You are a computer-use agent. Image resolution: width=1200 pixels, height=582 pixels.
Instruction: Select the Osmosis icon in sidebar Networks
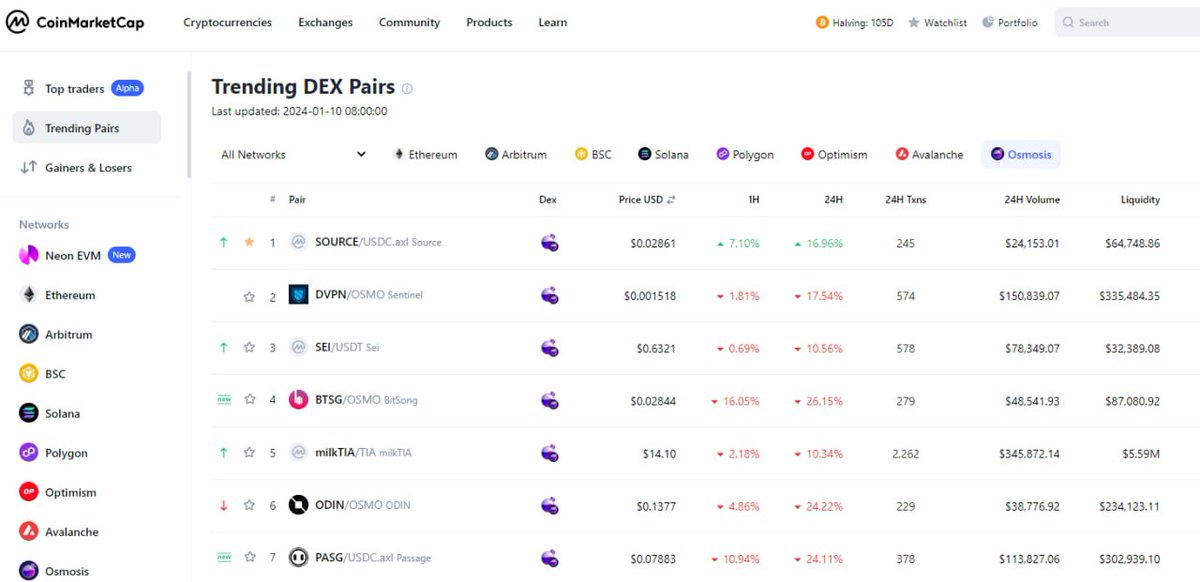pyautogui.click(x=28, y=571)
